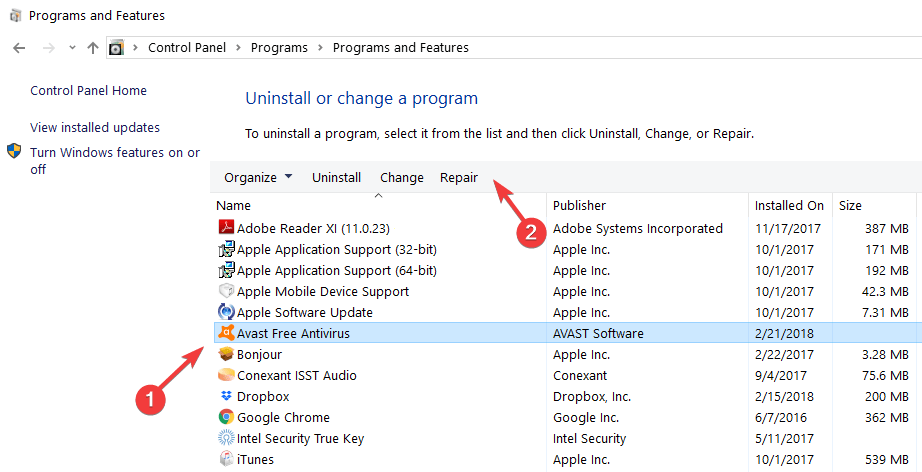Click the Programs breadcrumb in the address bar
The height and width of the screenshot is (472, 922).
(x=279, y=48)
